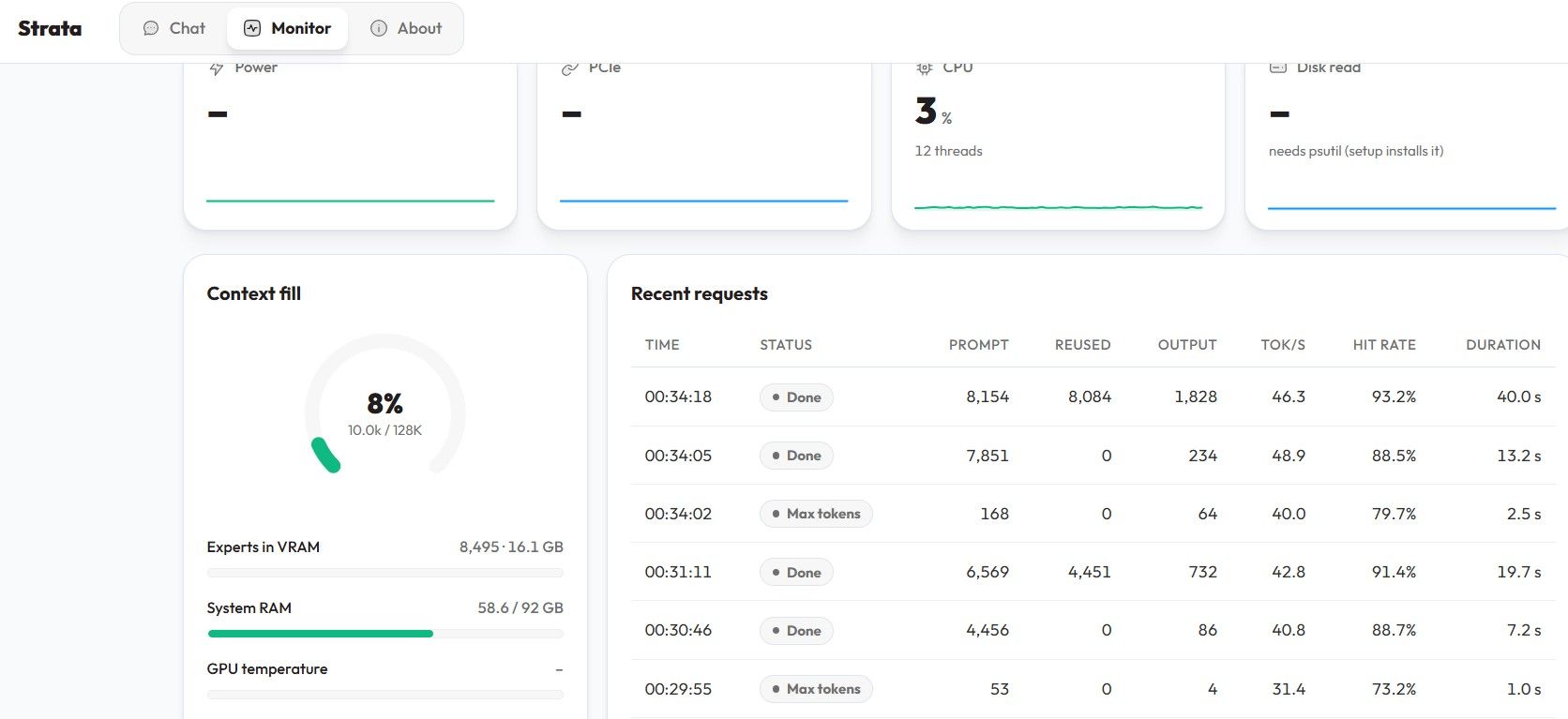Click the Done badge for 00:31:11
This screenshot has height=719, width=1568.
coord(796,573)
